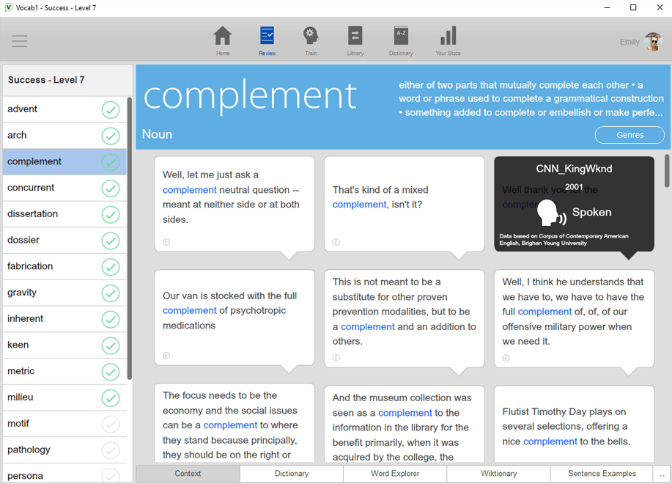The image size is (672, 484).
Task: Expand the overflow tabs ellipsis button
Action: [660, 474]
